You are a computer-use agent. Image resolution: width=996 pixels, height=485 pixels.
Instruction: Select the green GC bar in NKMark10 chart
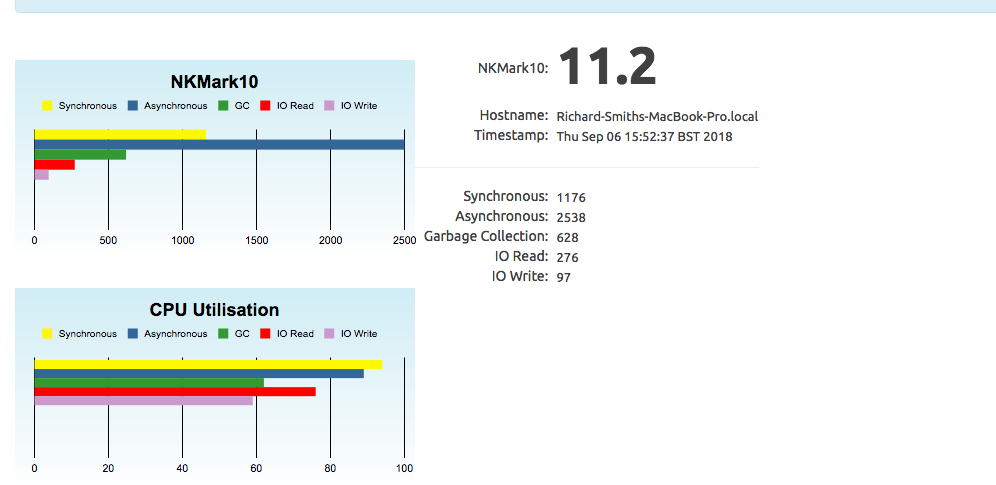click(80, 155)
